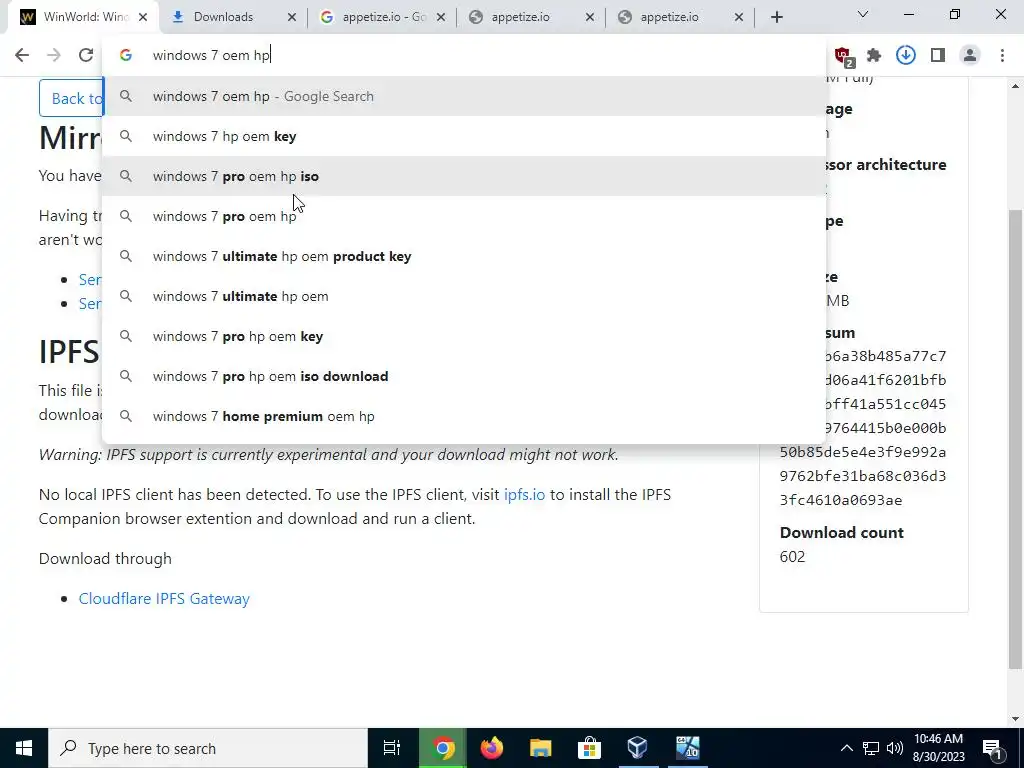Open the Chrome three-dot menu
Image resolution: width=1024 pixels, height=768 pixels.
coord(1002,56)
